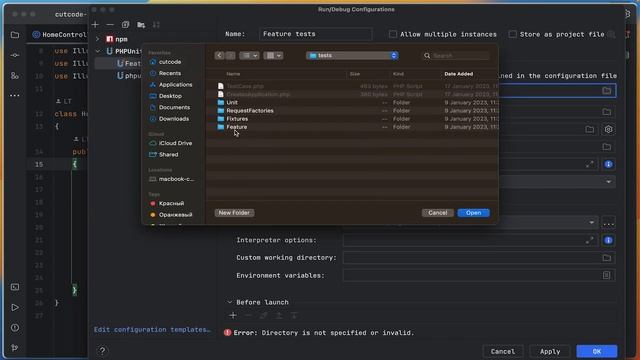
Task: Open interpreter dropdown arrow
Action: 591,223
